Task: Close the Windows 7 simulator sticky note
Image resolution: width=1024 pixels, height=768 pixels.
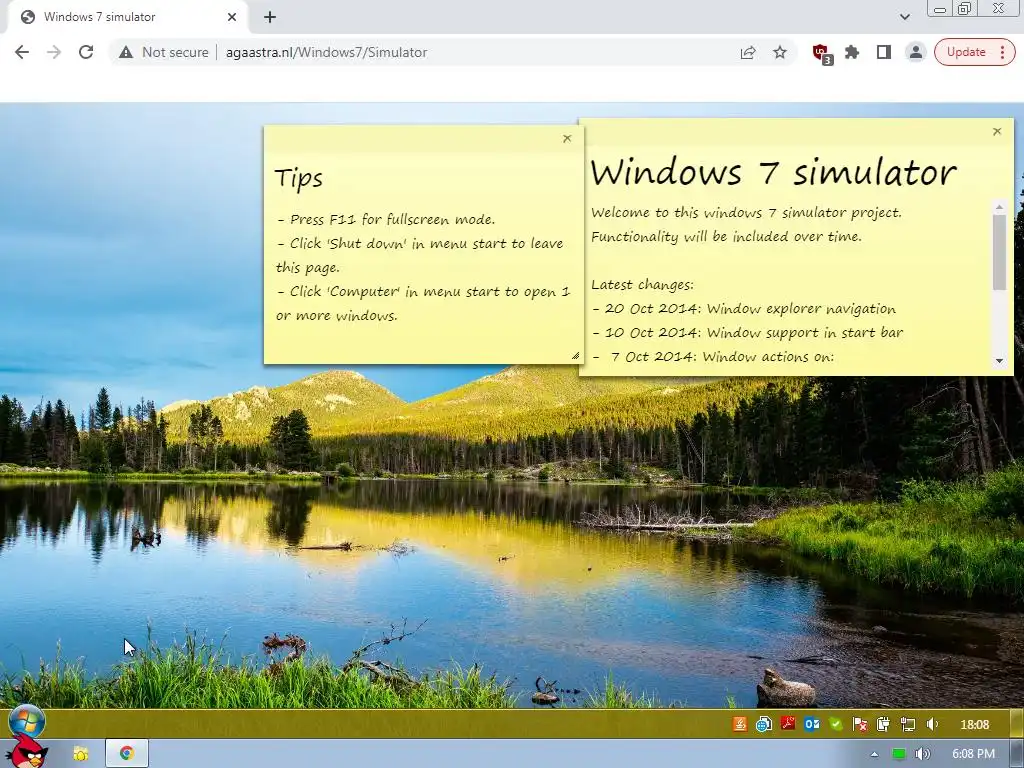Action: 997,131
